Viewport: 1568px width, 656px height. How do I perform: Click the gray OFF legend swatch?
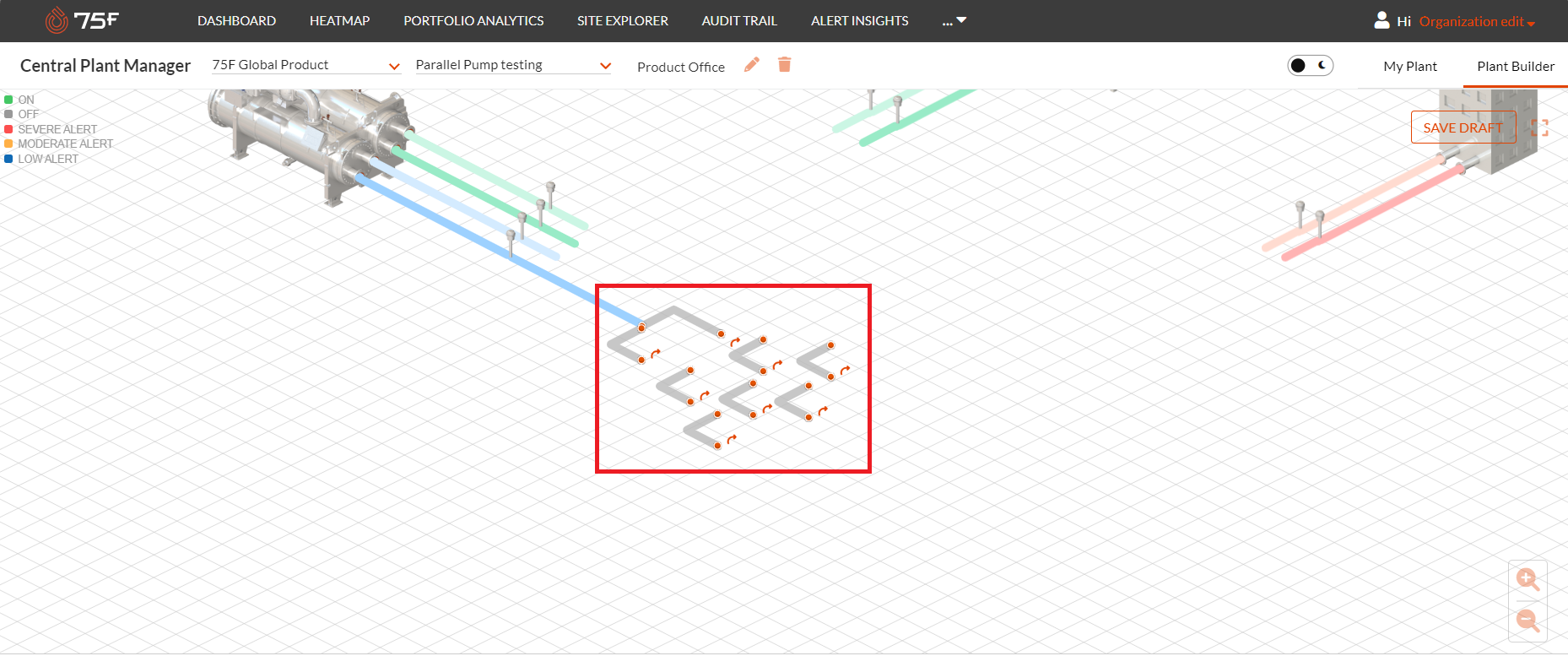8,114
